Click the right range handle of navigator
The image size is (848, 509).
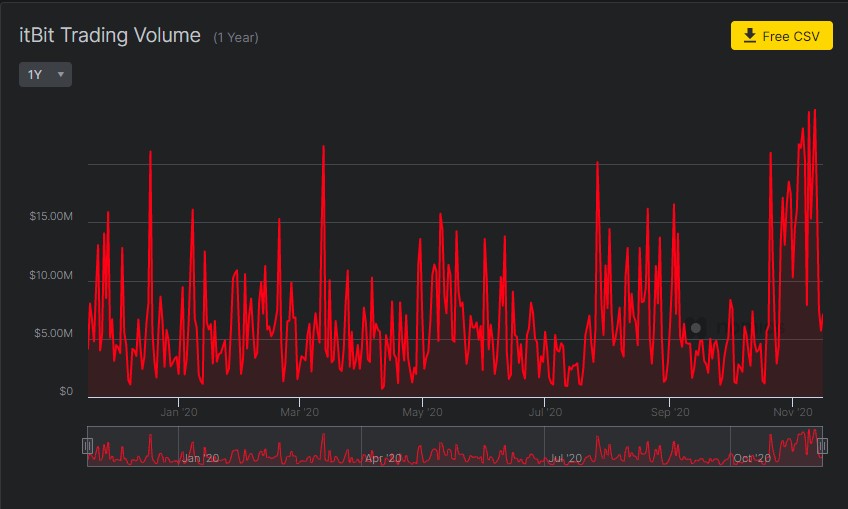[822, 446]
